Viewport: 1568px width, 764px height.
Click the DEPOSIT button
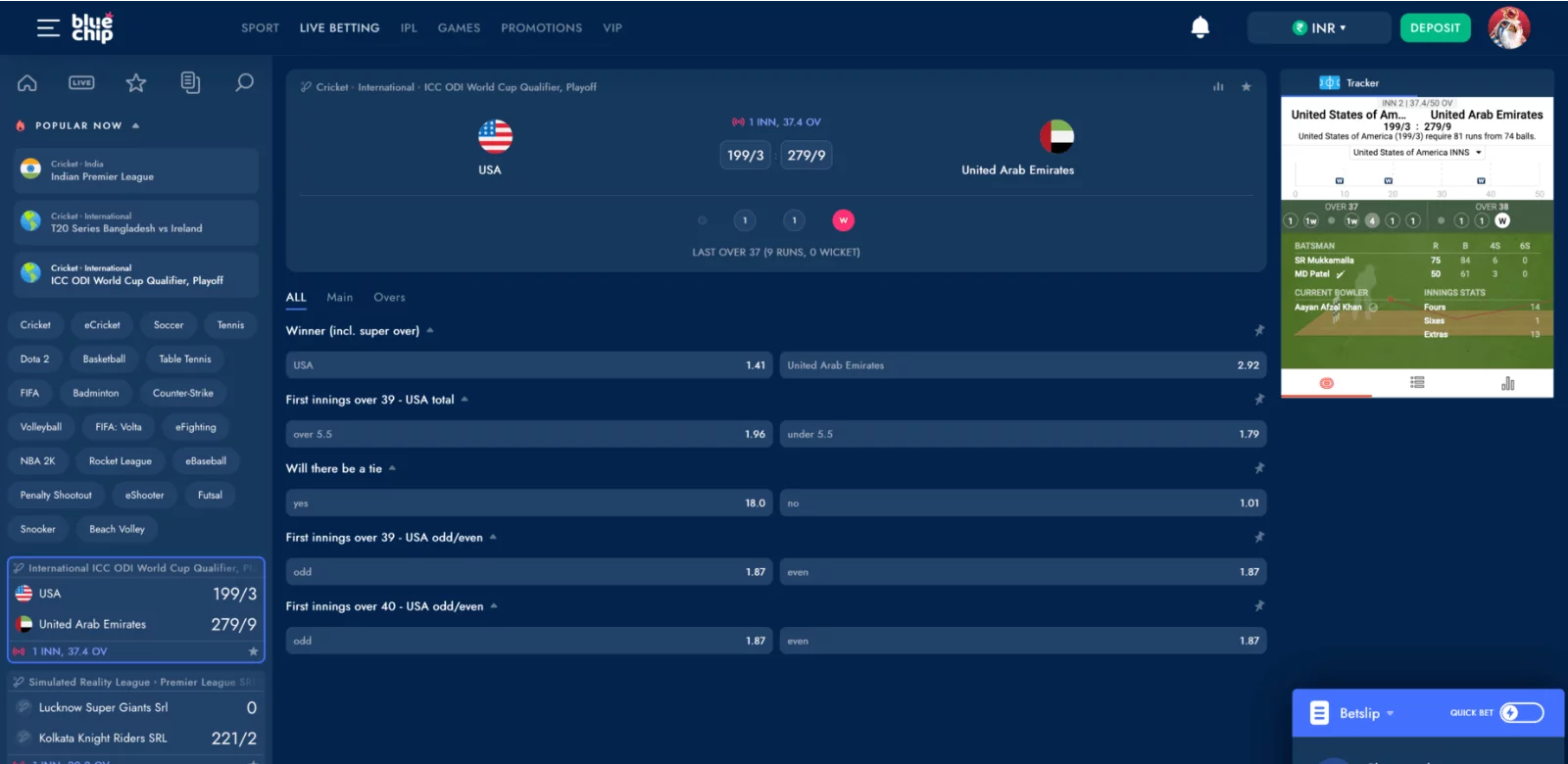1435,27
